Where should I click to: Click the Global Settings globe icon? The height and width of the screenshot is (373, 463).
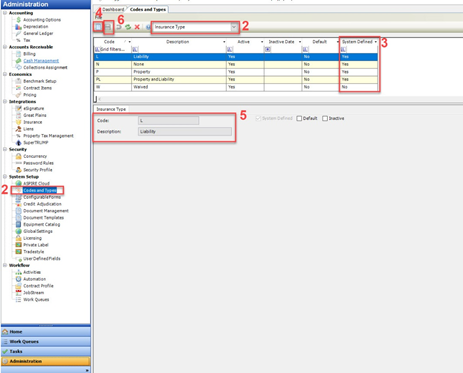click(x=19, y=231)
